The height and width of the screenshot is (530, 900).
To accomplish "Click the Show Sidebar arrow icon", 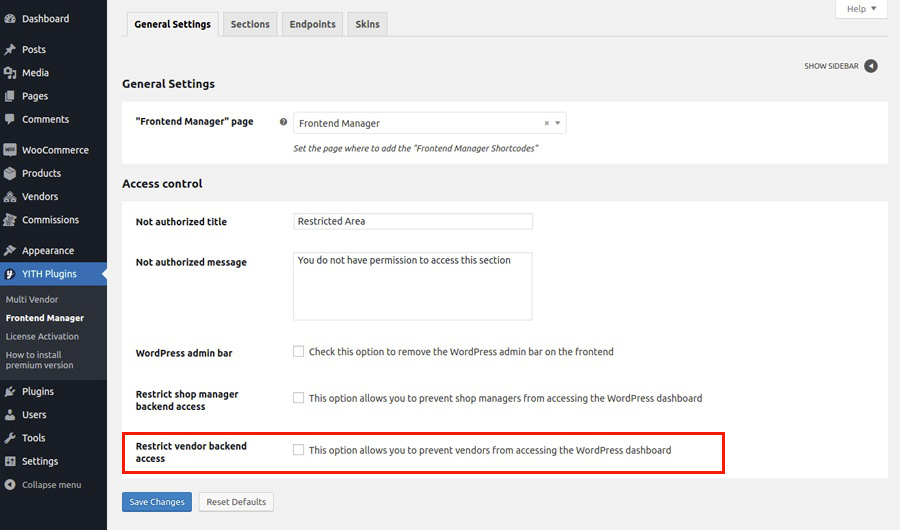I will click(x=871, y=66).
